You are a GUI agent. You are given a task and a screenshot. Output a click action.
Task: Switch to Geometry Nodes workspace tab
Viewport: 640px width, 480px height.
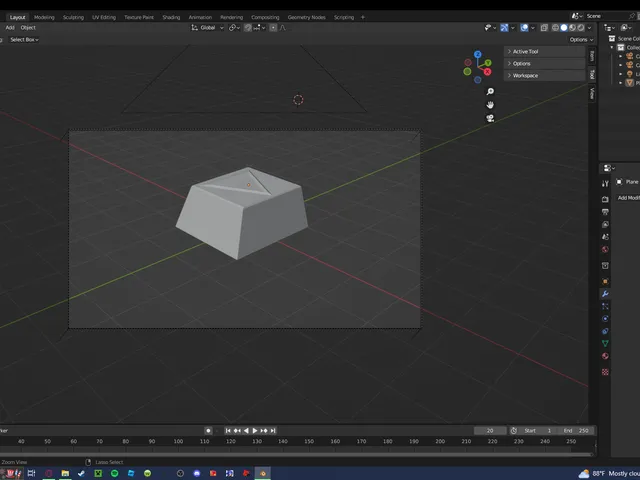pyautogui.click(x=307, y=17)
